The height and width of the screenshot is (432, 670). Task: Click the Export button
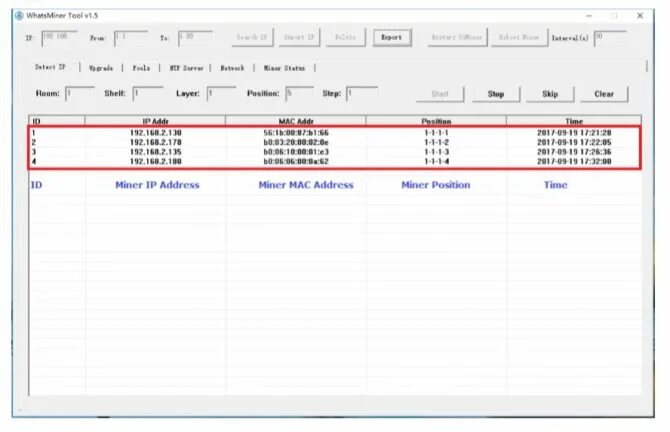tap(392, 38)
